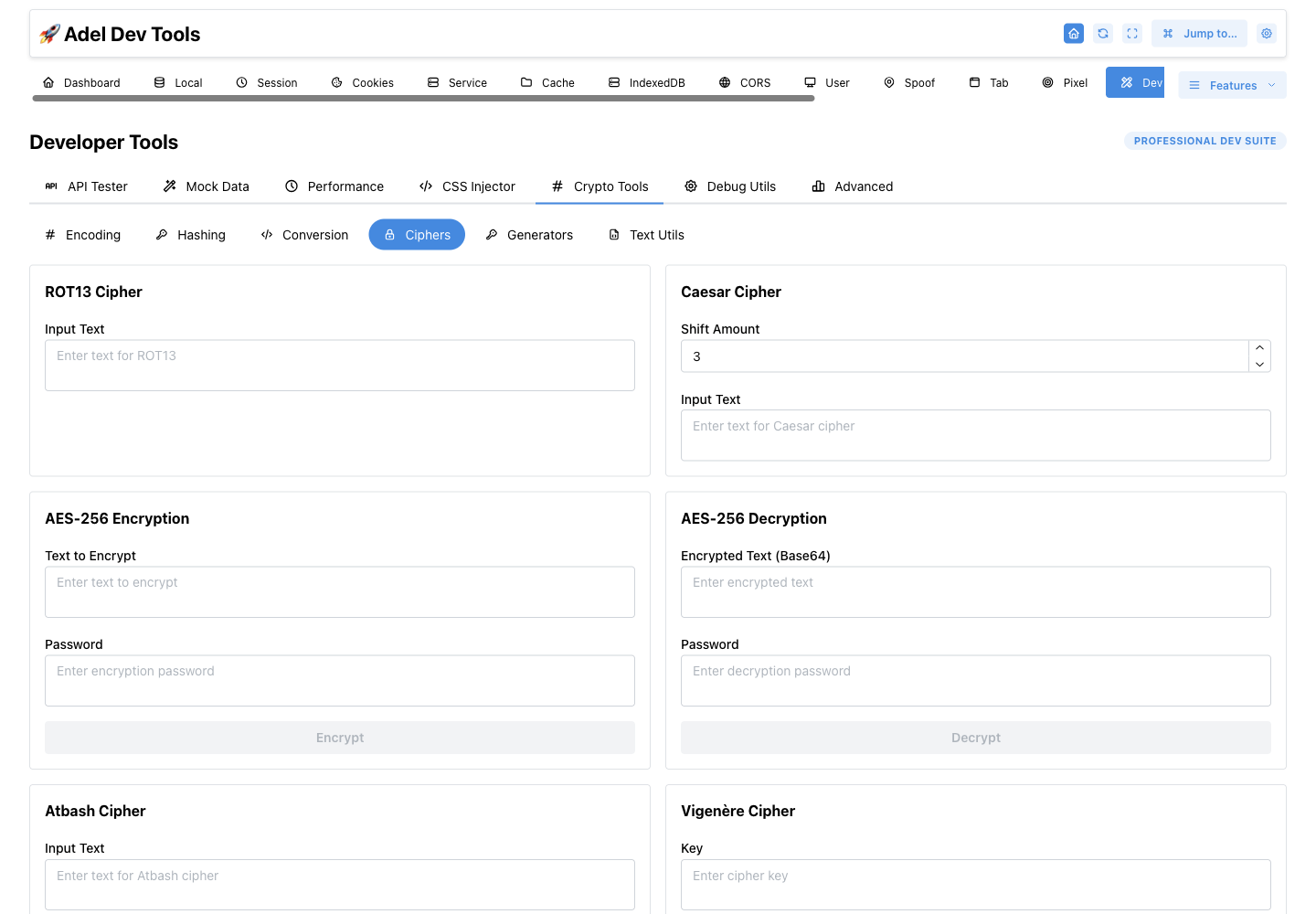The height and width of the screenshot is (914, 1316).
Task: Expand the Features dropdown
Action: [1232, 85]
